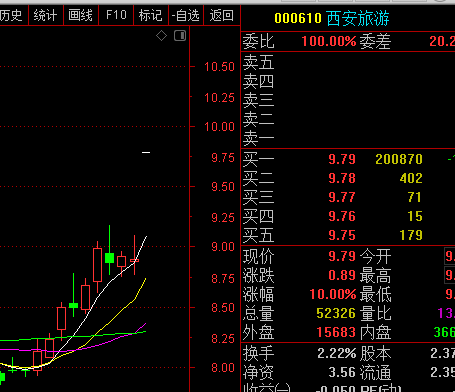The image size is (455, 392).
Task: Open F10 company information
Action: pos(116,15)
